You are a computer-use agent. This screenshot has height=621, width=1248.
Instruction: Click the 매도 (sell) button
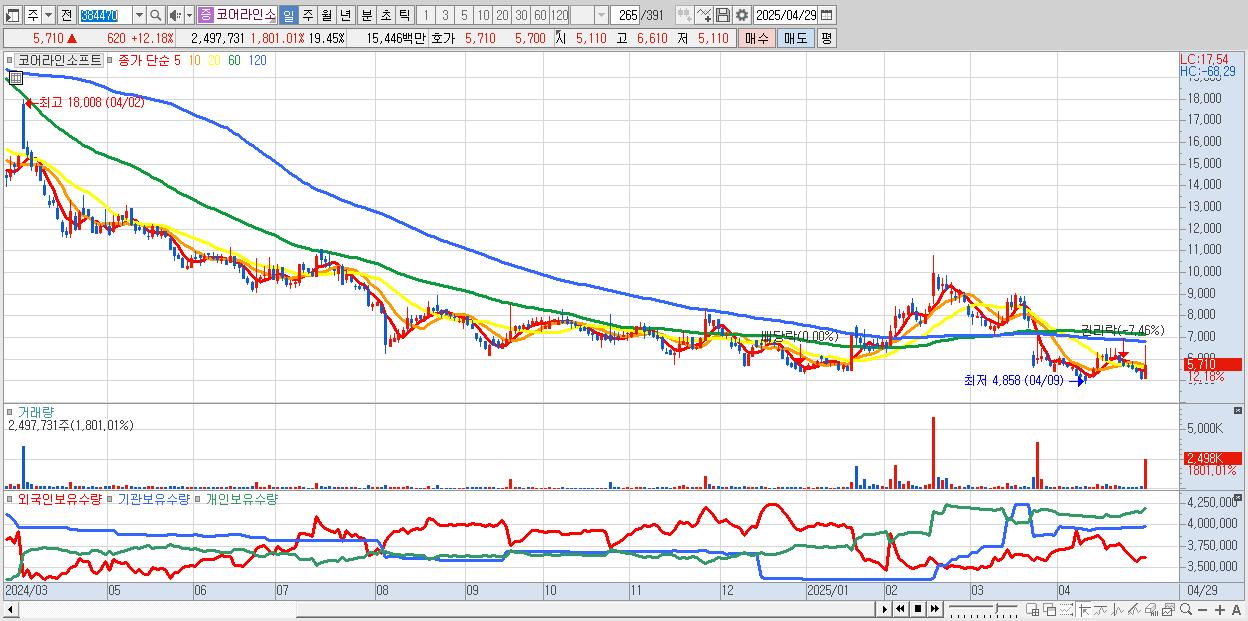coord(796,38)
